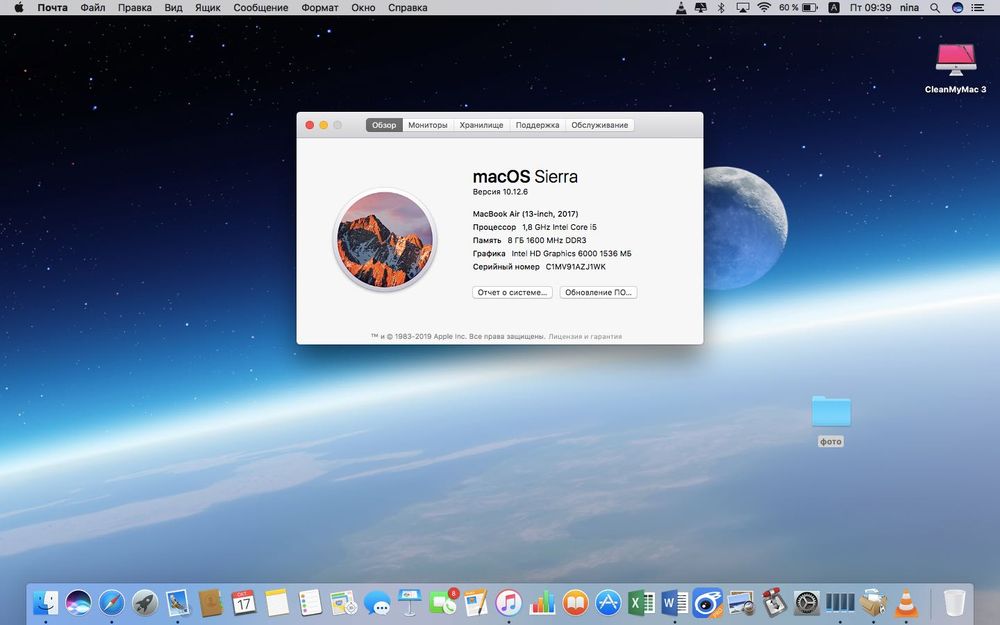Open Spotlight search magnifier
1000x625 pixels.
(x=934, y=8)
